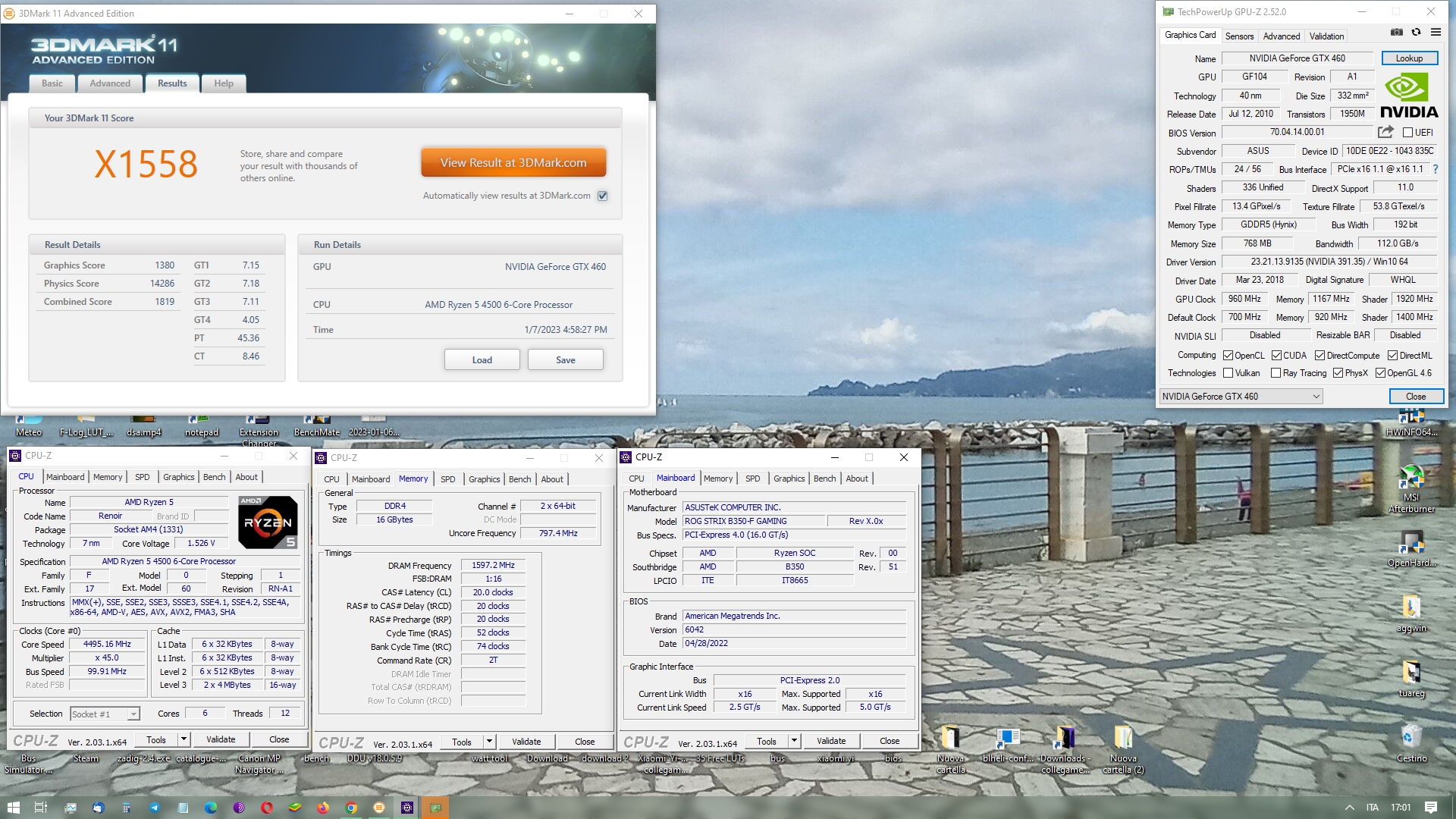
Task: Toggle the Ray Tracing checkbox
Action: tap(1276, 373)
